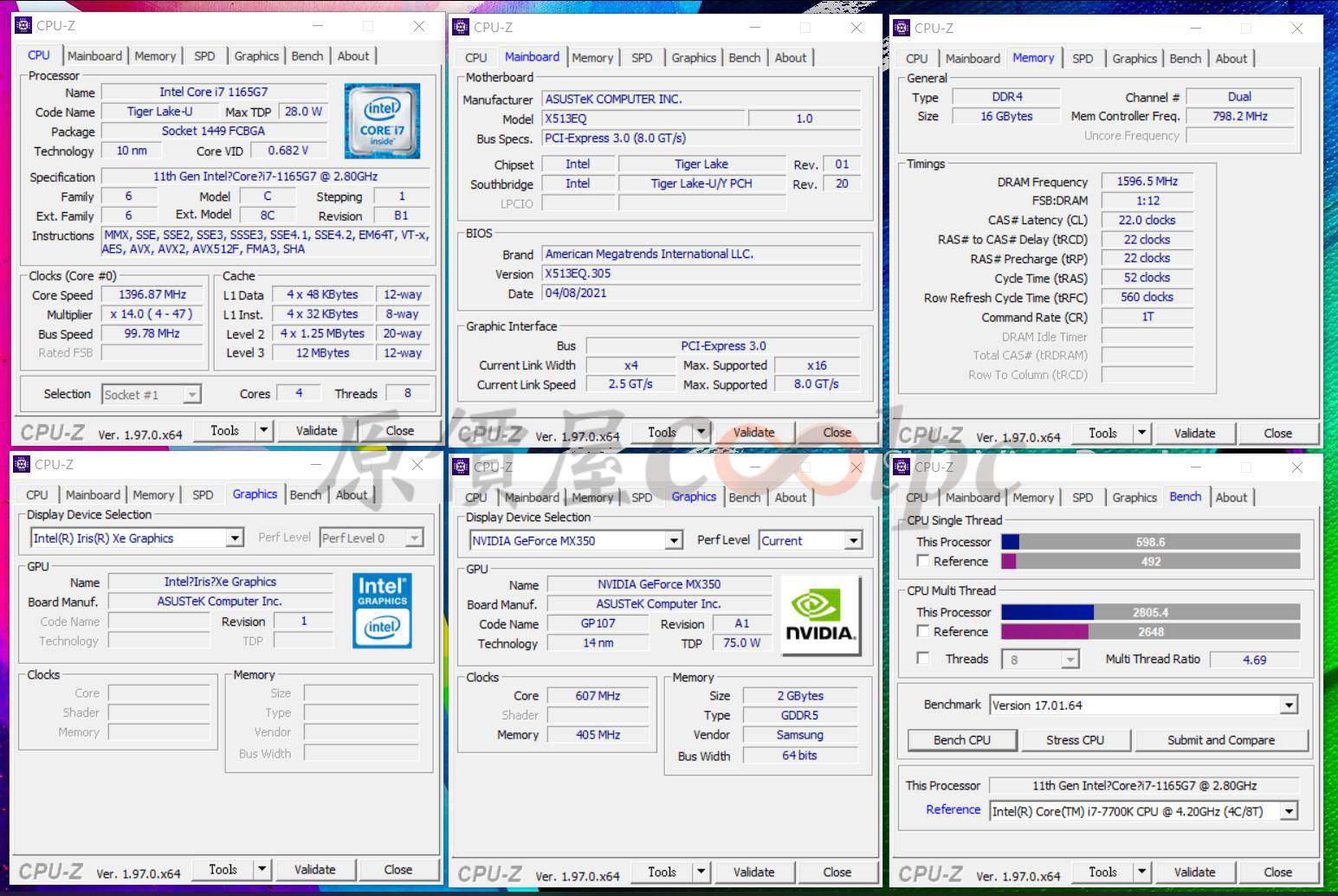Switch to Mainboard tab in the CPU window
Image resolution: width=1338 pixels, height=896 pixels.
(94, 55)
